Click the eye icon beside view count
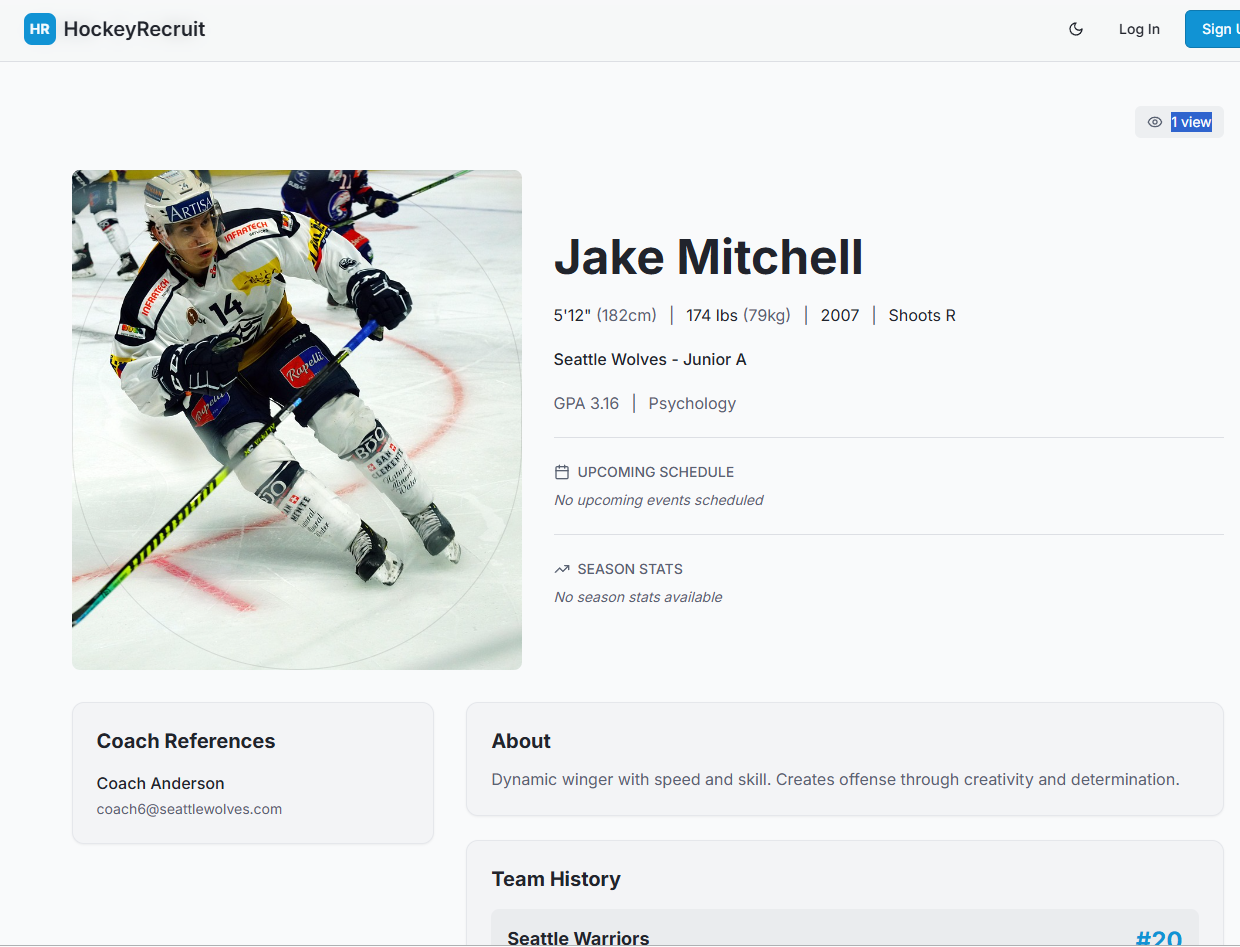 point(1154,122)
